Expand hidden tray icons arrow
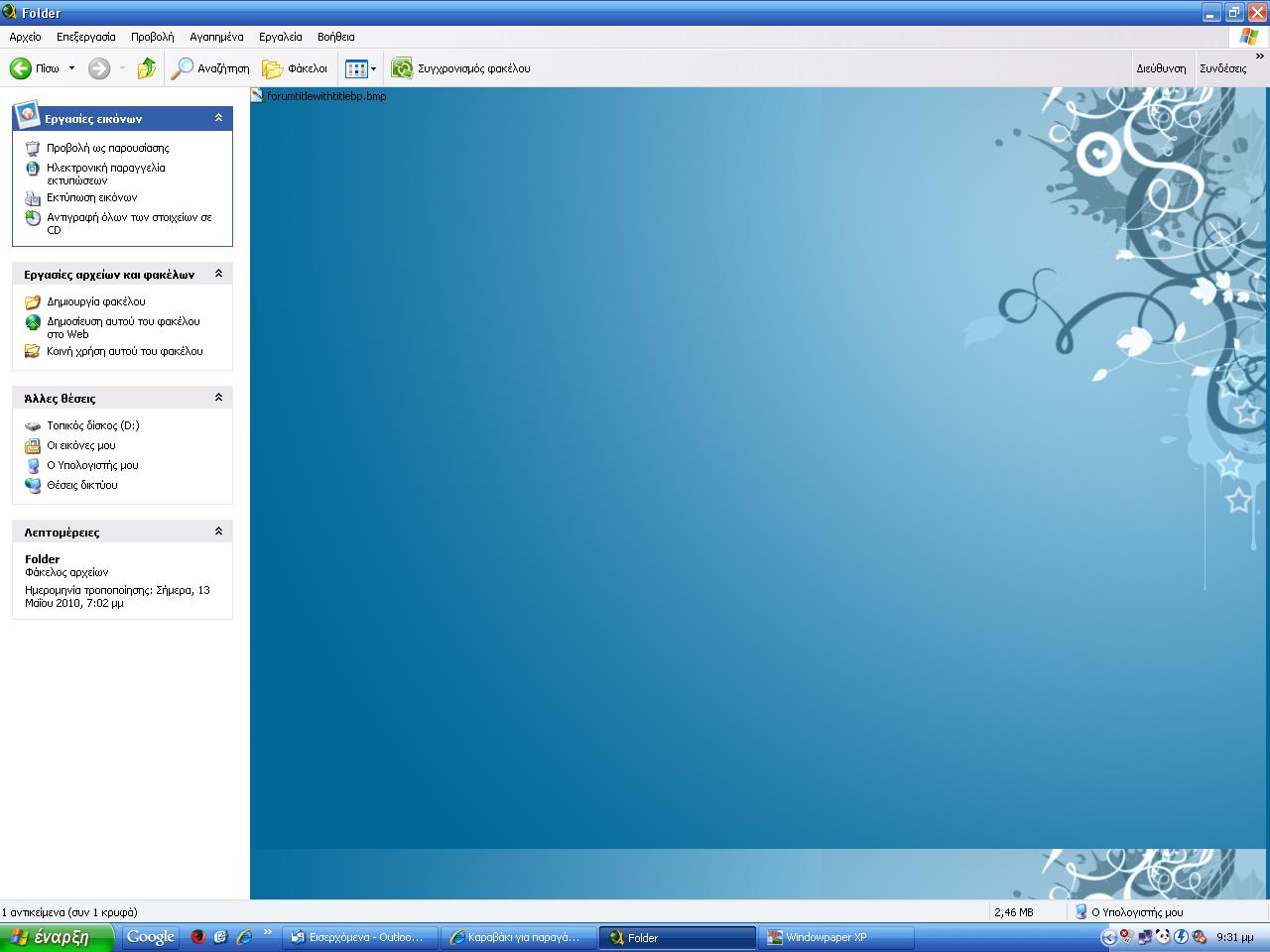 [1108, 937]
